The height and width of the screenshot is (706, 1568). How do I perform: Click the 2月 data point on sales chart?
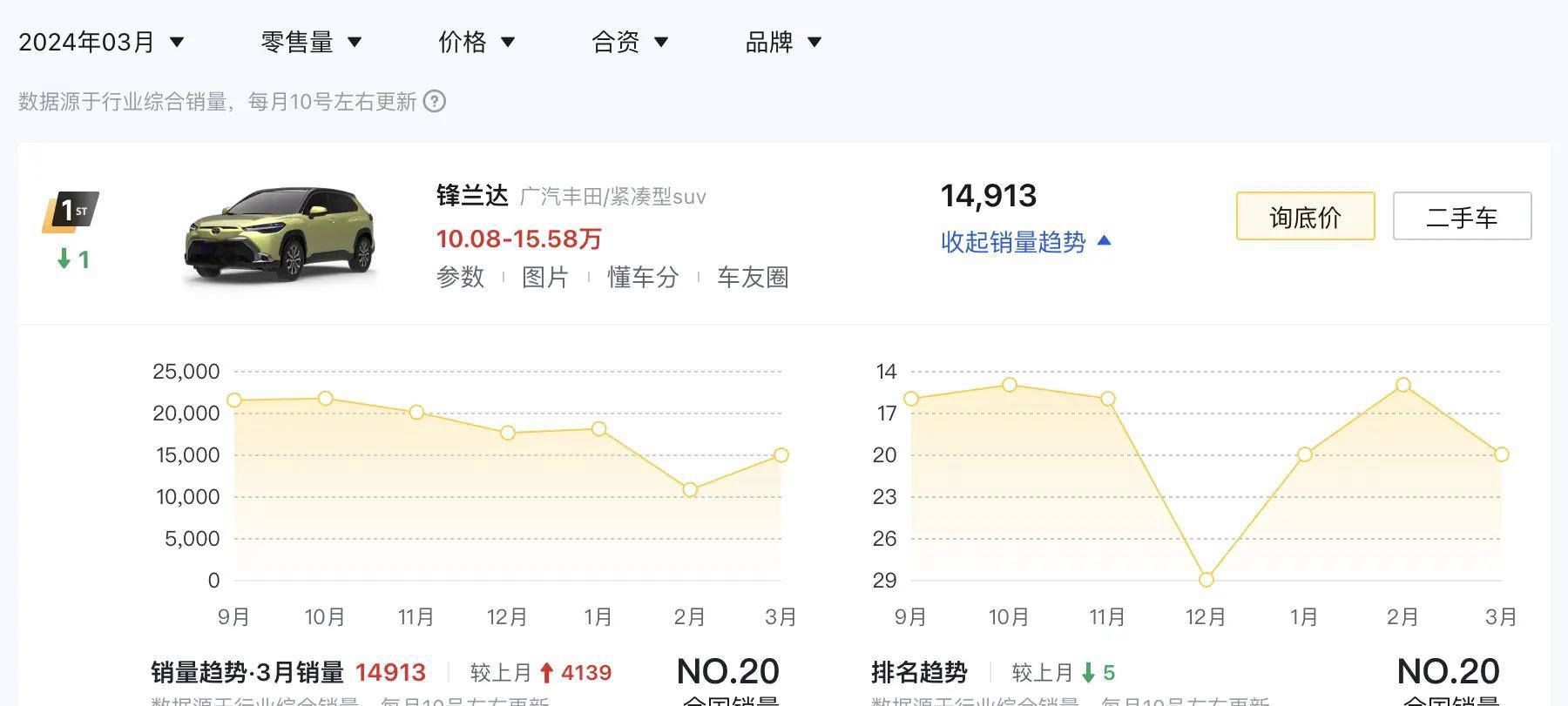tap(690, 490)
